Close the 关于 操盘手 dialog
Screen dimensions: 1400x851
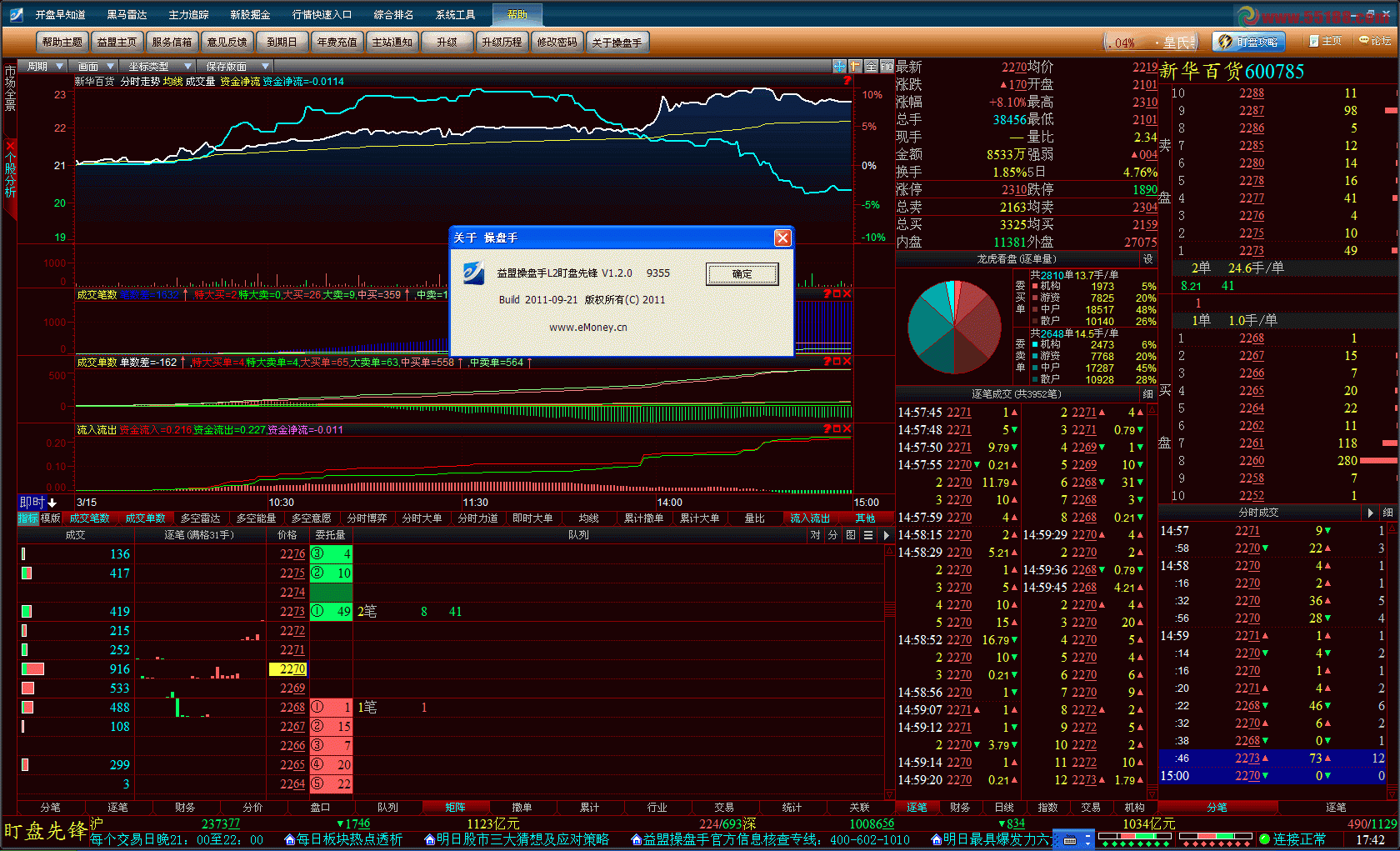tap(782, 238)
